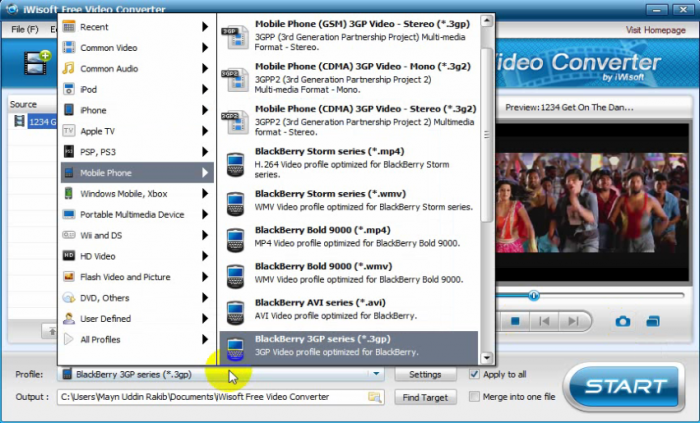Viewport: 700px width, 423px height.
Task: Click the Portable Multimedia Device icon
Action: coord(69,214)
